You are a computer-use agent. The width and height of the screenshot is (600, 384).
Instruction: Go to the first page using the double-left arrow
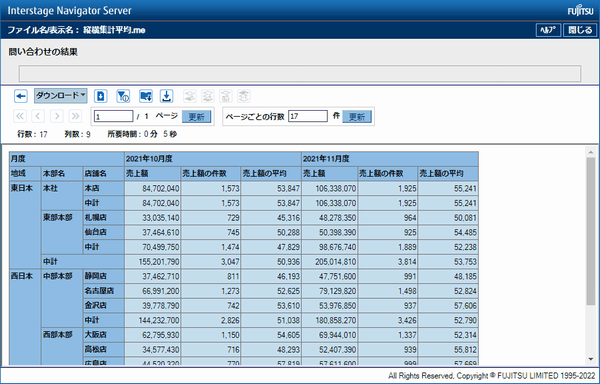(x=20, y=116)
